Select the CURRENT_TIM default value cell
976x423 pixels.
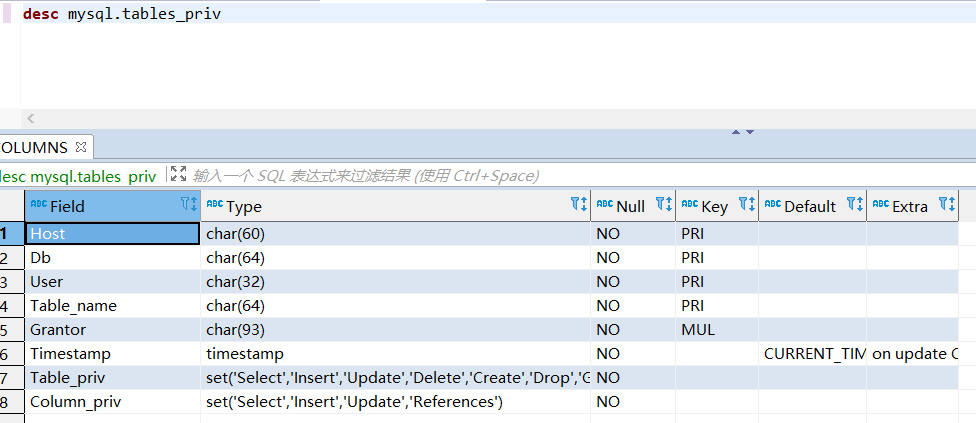pyautogui.click(x=812, y=353)
